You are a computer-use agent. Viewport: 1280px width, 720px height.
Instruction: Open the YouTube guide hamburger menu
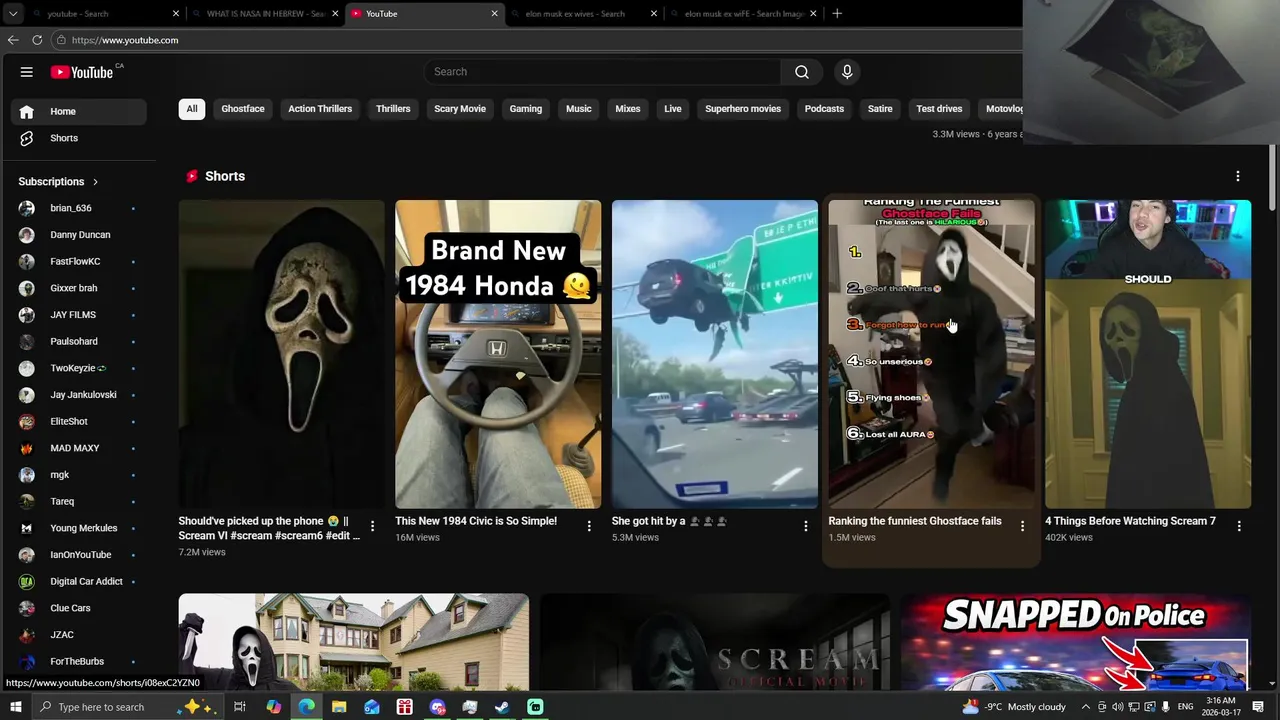click(x=27, y=72)
